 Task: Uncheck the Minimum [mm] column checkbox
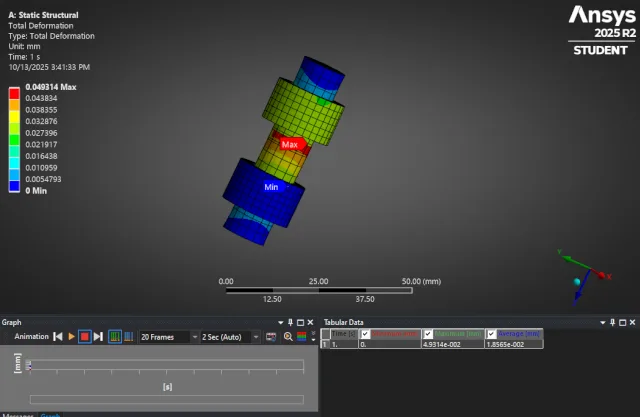pos(365,334)
